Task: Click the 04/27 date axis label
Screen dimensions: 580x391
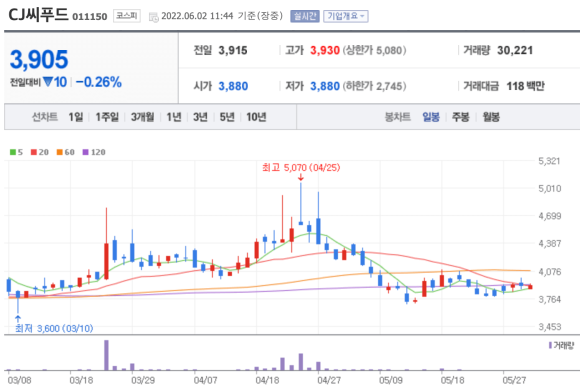Action: (329, 380)
